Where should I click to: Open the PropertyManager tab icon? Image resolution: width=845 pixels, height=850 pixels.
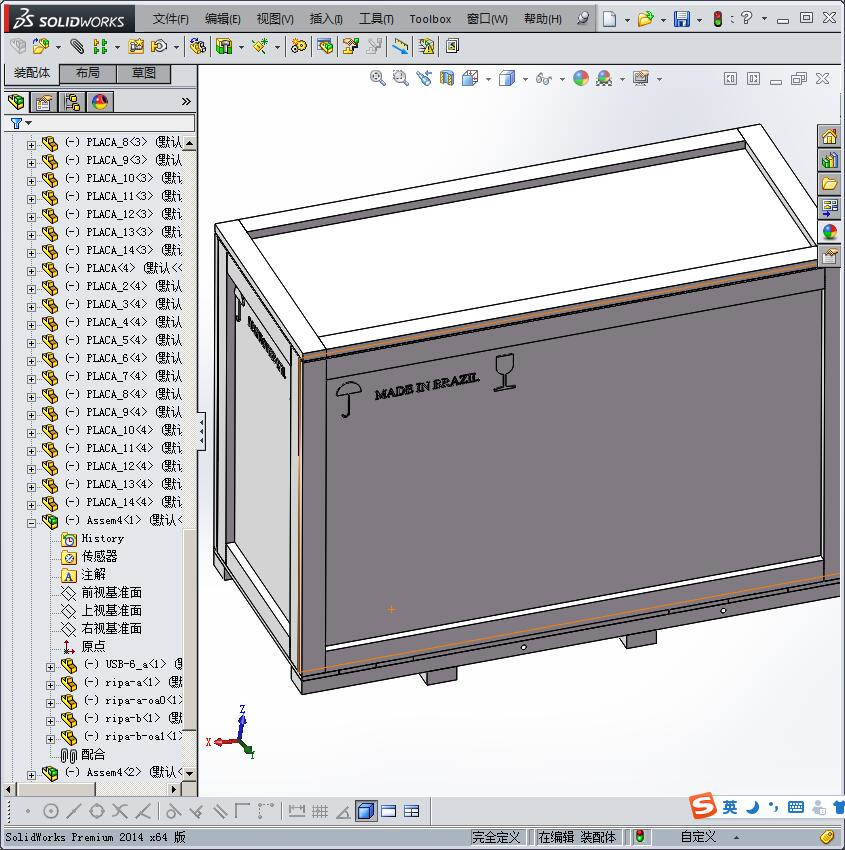[44, 102]
